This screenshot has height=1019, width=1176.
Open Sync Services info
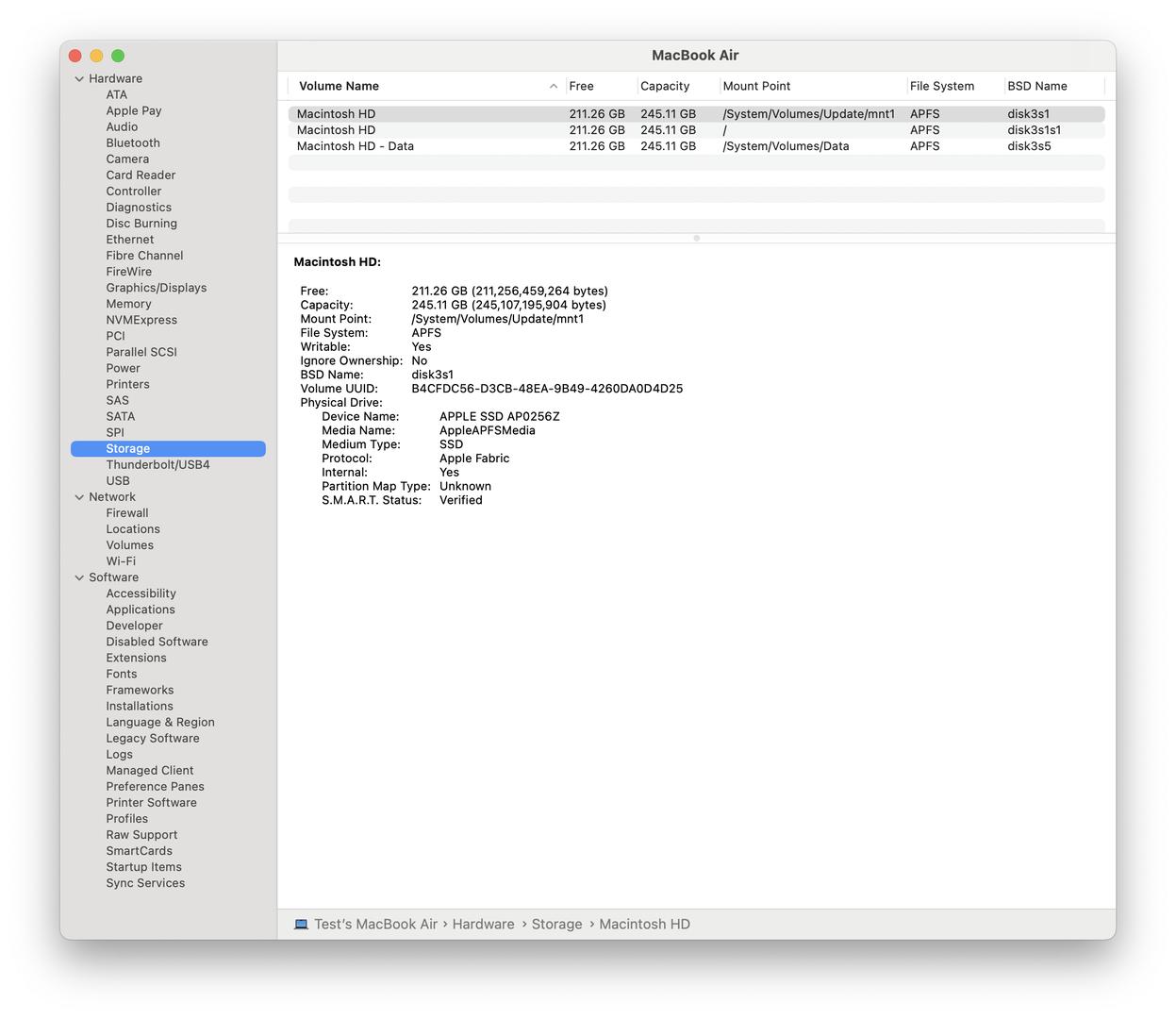tap(145, 883)
